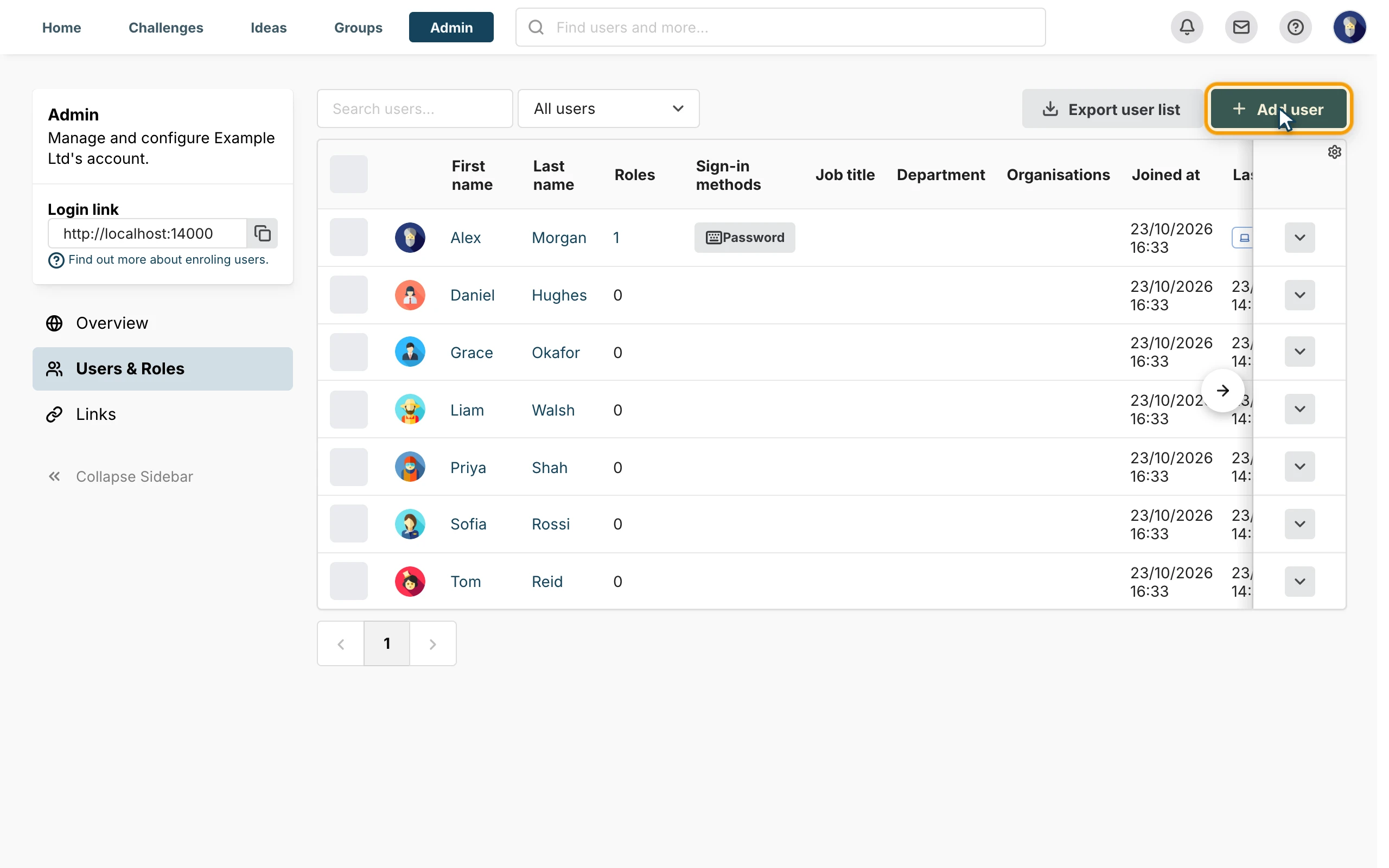1389x868 pixels.
Task: Open Links in the admin sidebar
Action: (x=162, y=414)
